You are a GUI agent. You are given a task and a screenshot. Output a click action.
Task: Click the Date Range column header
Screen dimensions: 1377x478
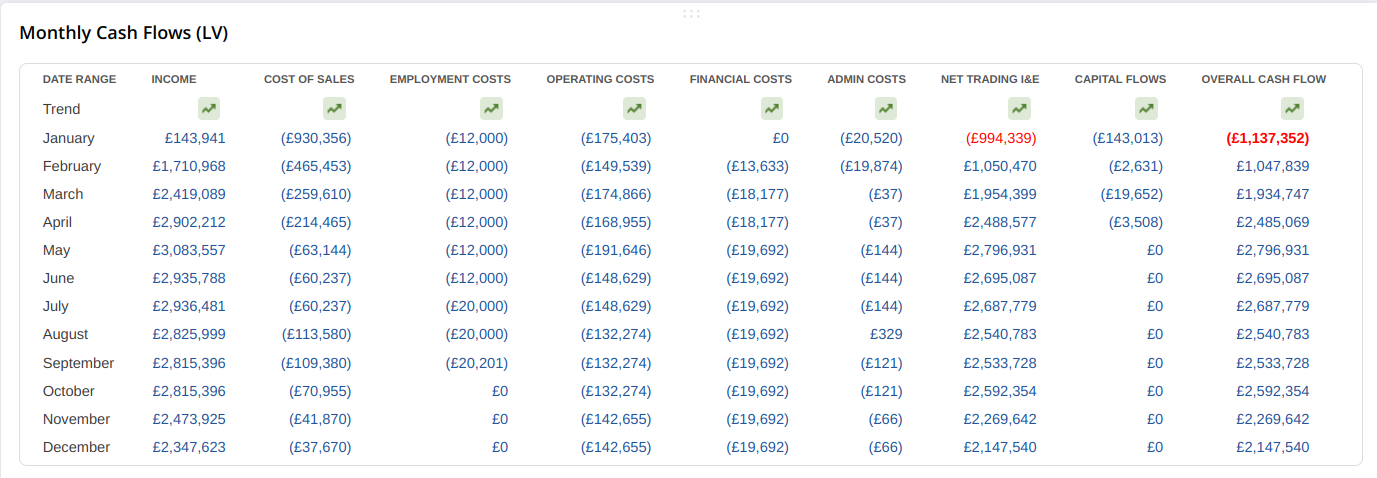coord(80,79)
